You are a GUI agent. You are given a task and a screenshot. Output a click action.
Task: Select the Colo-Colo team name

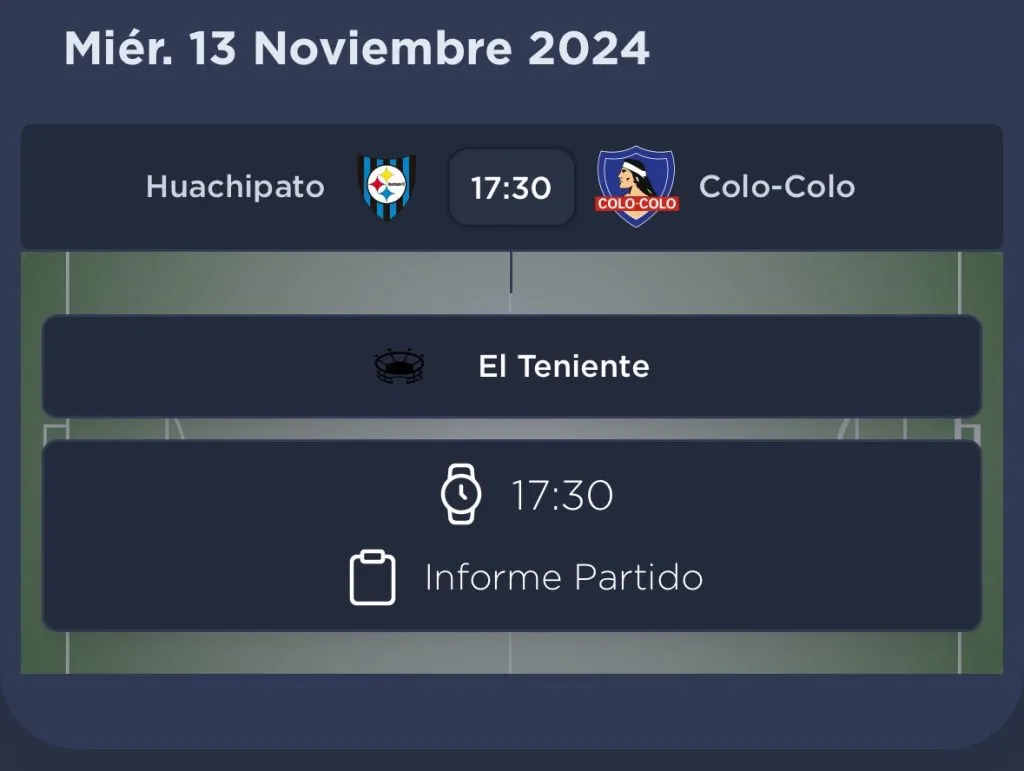[777, 187]
